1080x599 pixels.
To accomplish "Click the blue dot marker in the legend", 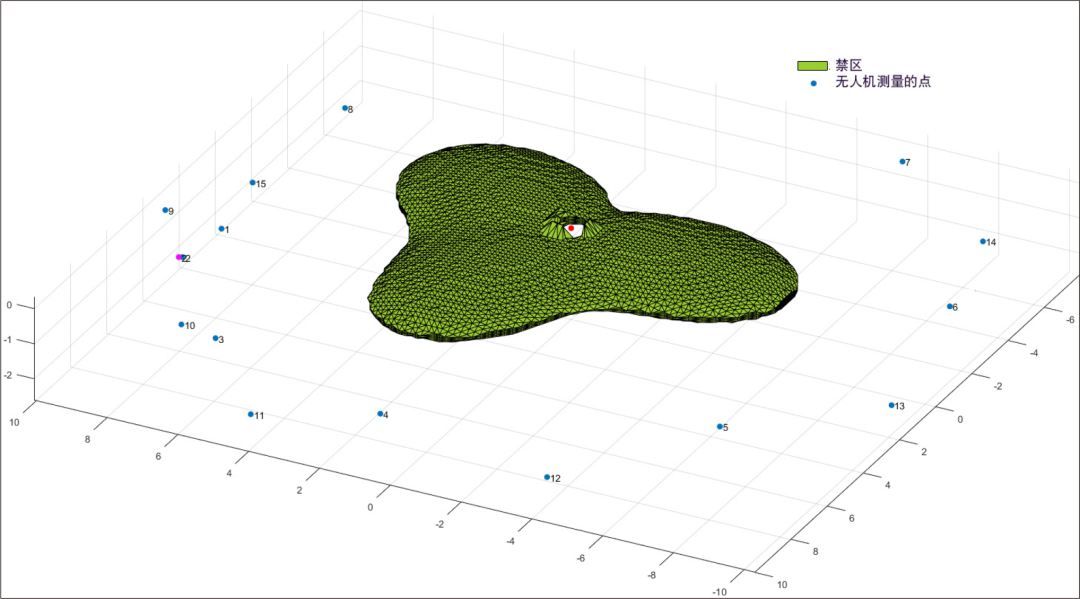I will pos(813,83).
